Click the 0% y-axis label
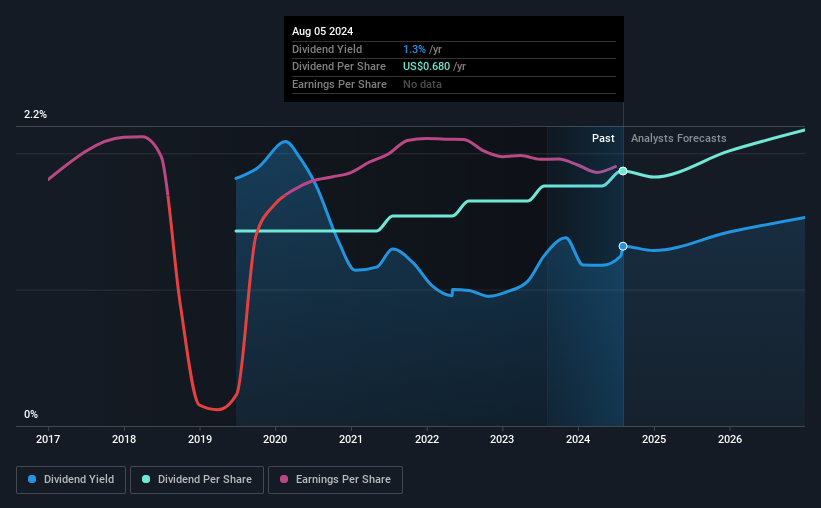Screen dimensions: 821x508 pyautogui.click(x=31, y=414)
